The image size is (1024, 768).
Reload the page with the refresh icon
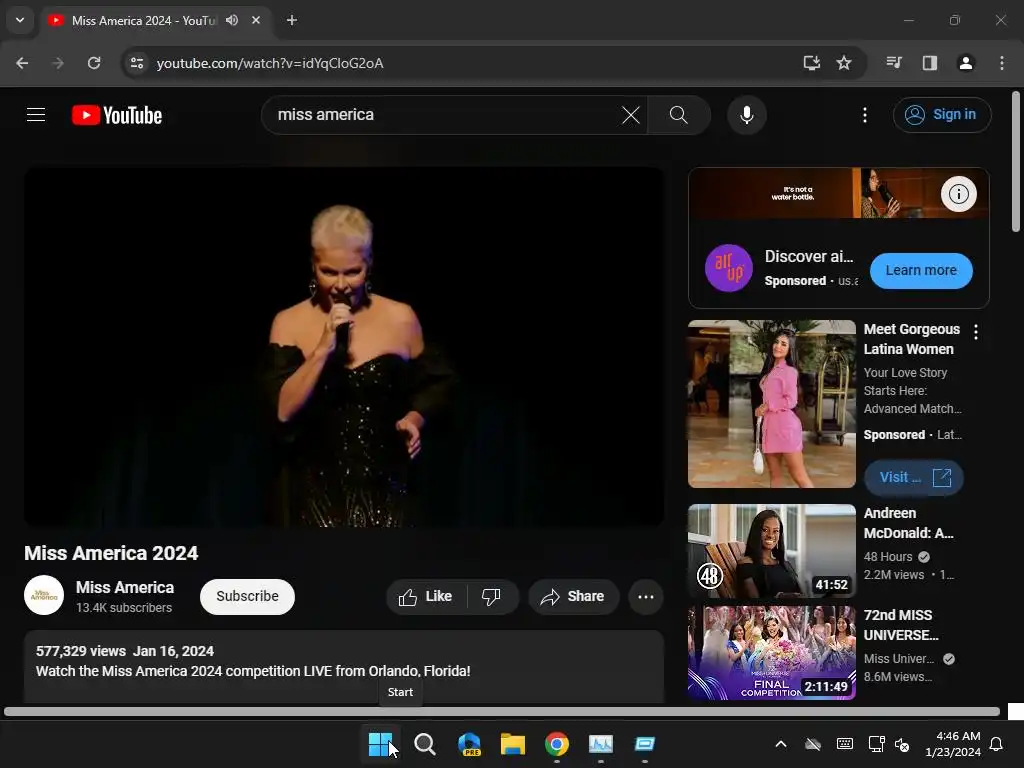point(94,63)
